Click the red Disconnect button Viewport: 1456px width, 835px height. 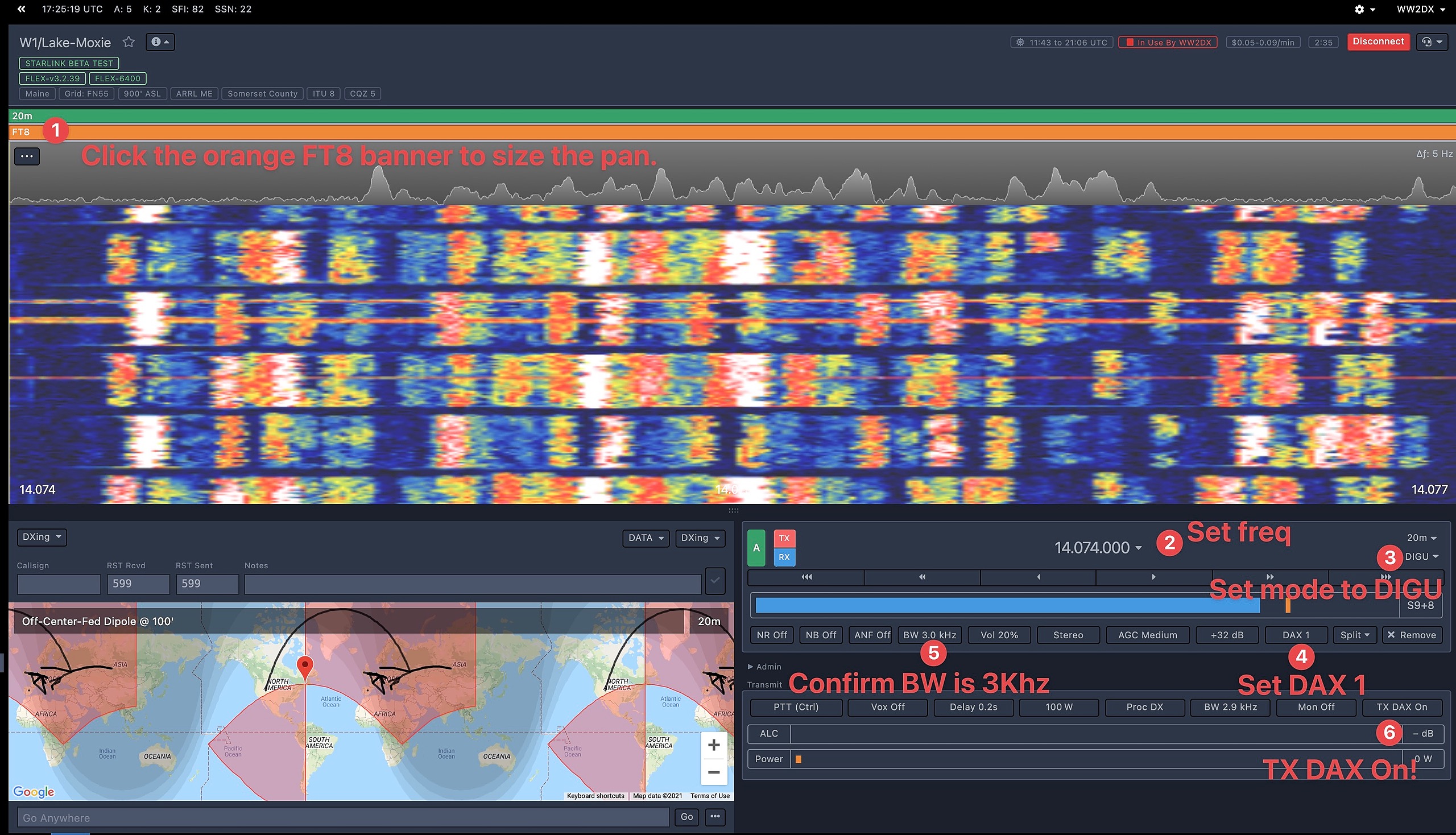(1378, 42)
